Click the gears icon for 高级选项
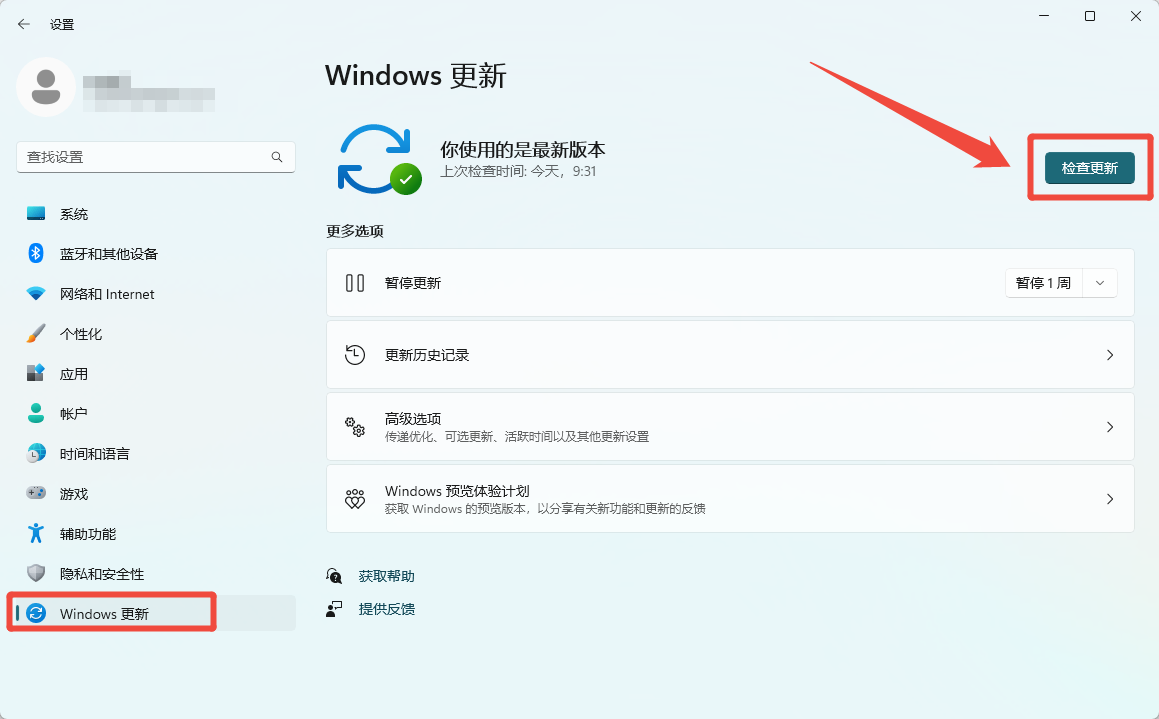1159x719 pixels. 355,427
